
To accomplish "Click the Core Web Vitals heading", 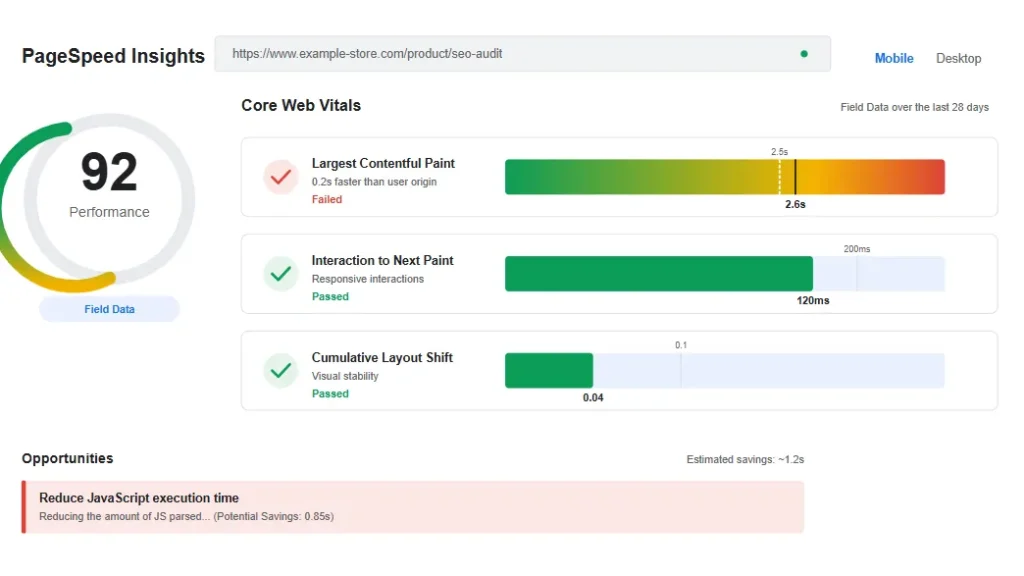I will [301, 105].
